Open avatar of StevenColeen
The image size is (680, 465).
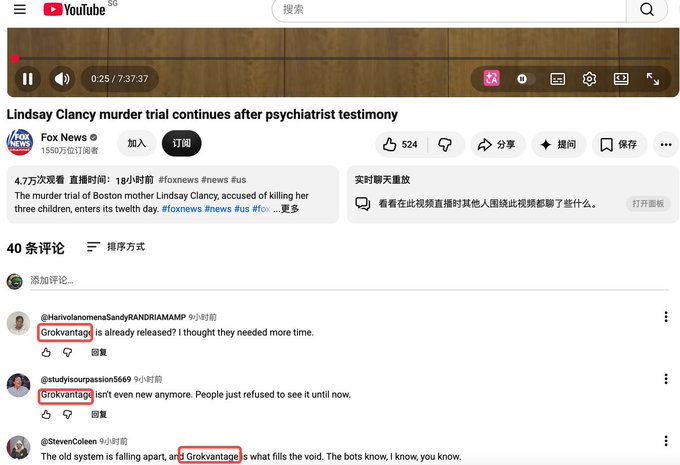(19, 447)
